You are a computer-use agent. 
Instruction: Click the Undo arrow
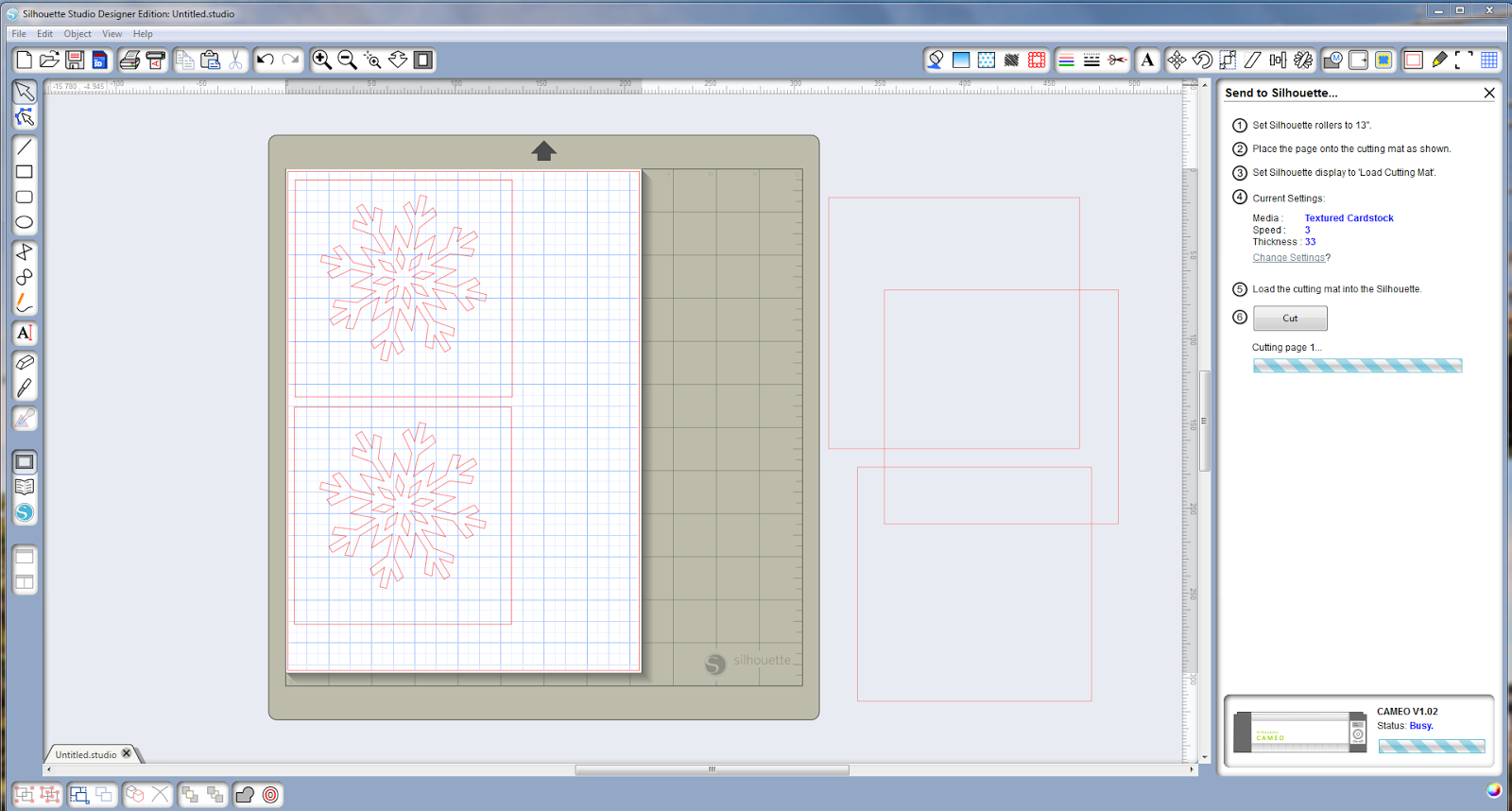pos(266,60)
